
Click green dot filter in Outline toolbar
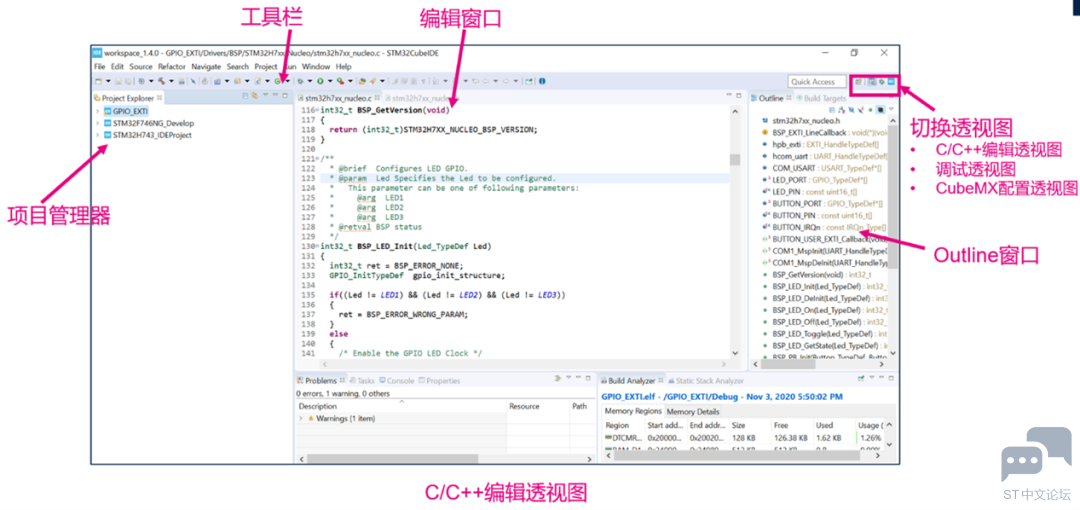(871, 110)
